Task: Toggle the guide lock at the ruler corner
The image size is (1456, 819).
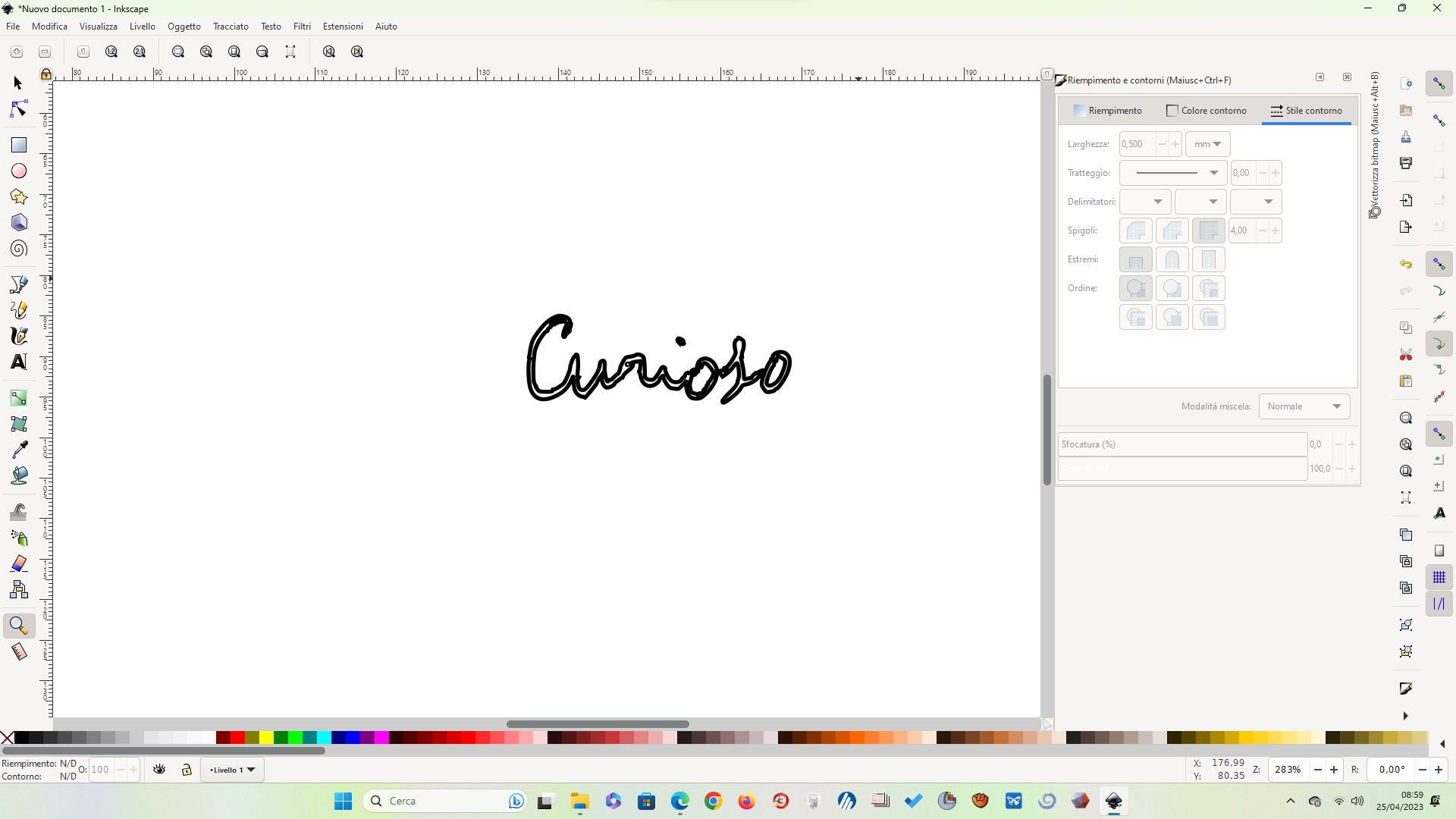Action: [x=46, y=74]
